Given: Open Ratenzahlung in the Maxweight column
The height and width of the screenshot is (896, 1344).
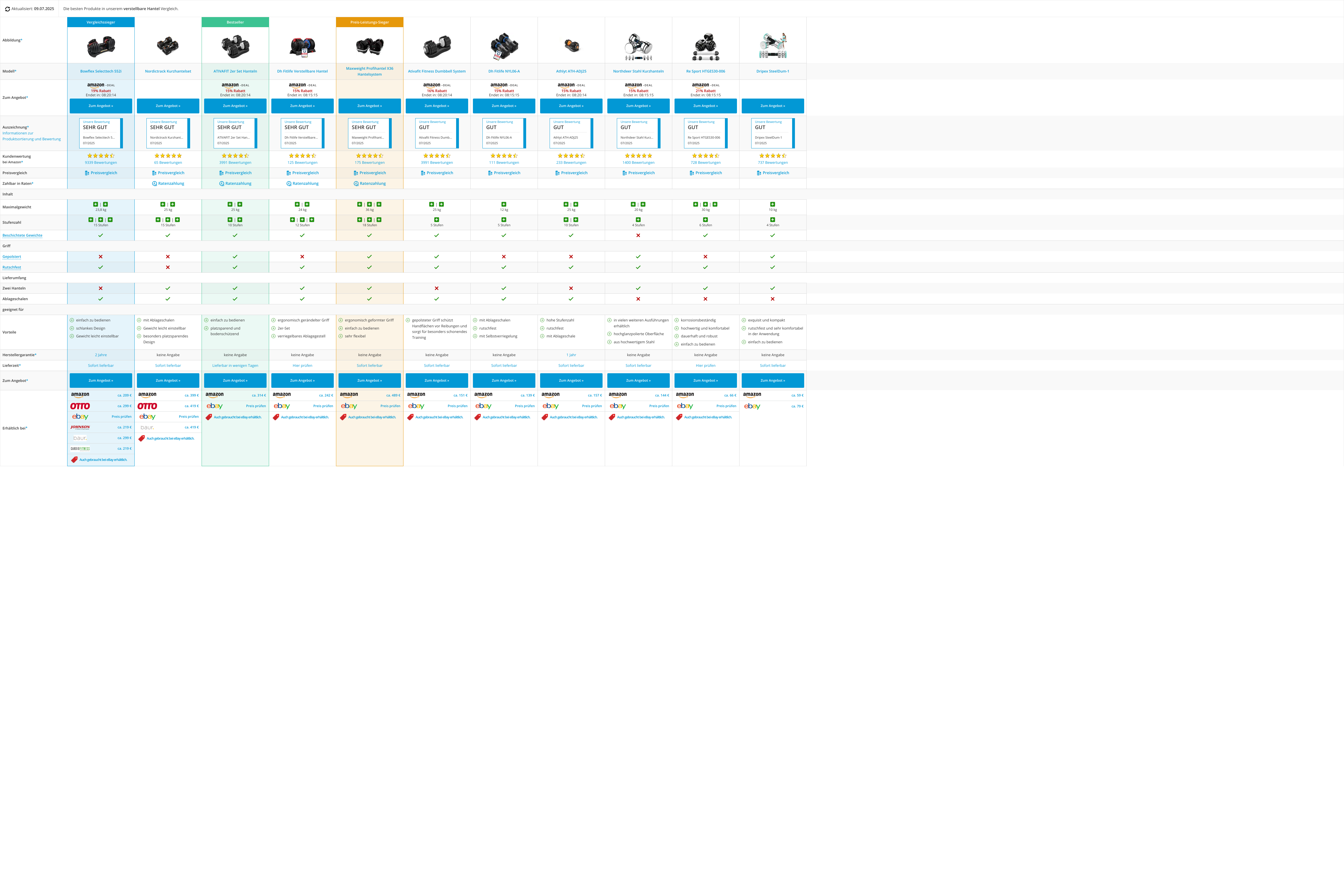Looking at the screenshot, I should click(x=370, y=183).
